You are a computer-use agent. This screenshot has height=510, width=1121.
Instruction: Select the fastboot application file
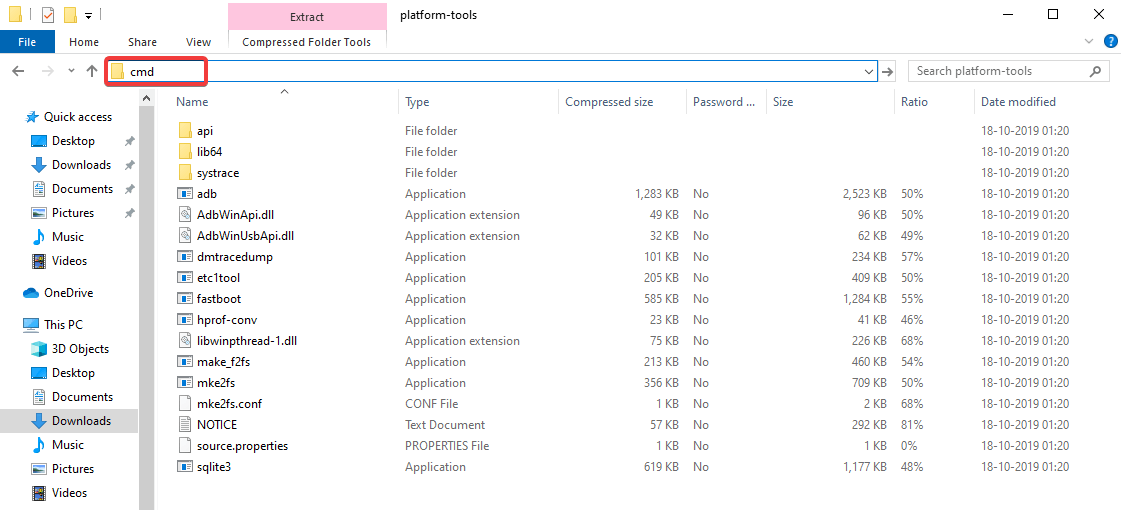(218, 299)
